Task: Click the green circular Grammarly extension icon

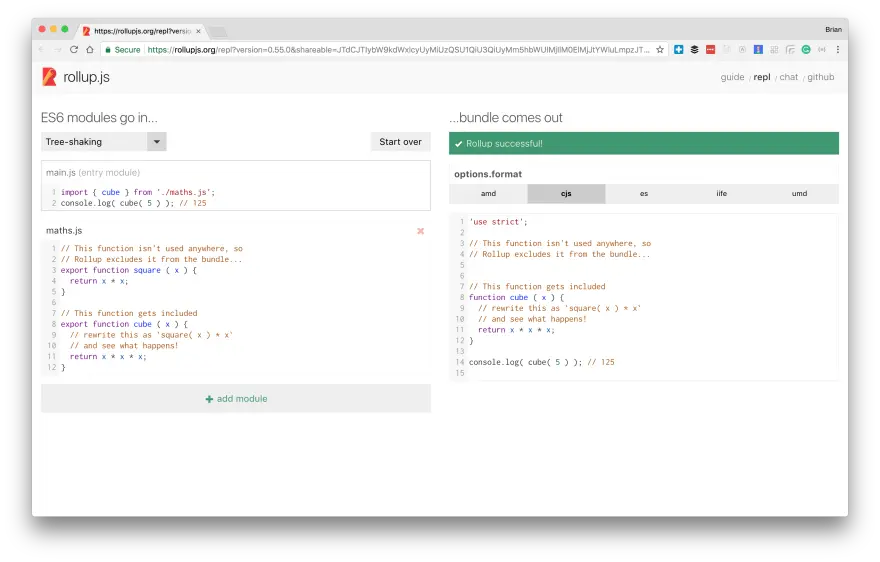Action: click(806, 49)
